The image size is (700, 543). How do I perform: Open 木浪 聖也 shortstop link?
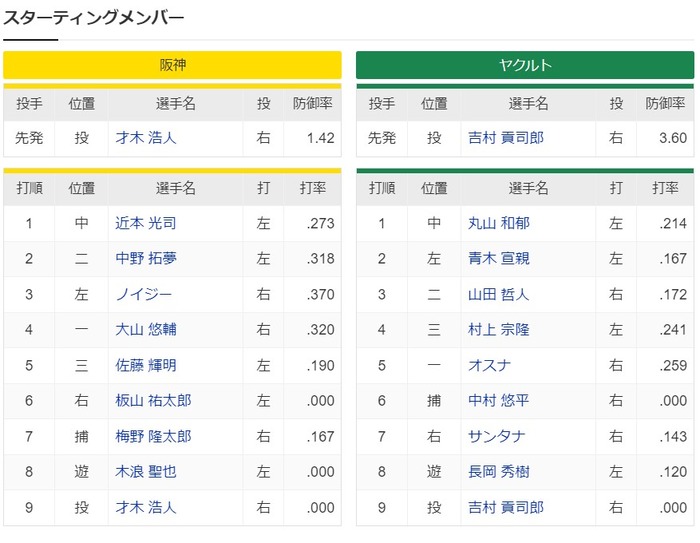tap(146, 472)
